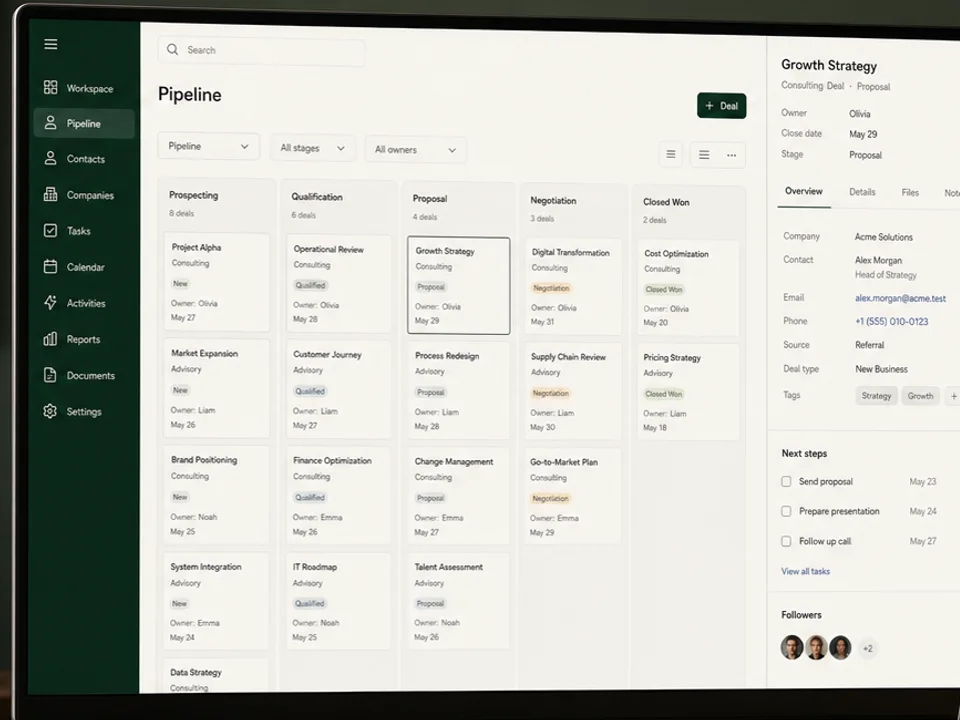The width and height of the screenshot is (960, 720).
Task: Show the +2 additional followers
Action: [868, 648]
